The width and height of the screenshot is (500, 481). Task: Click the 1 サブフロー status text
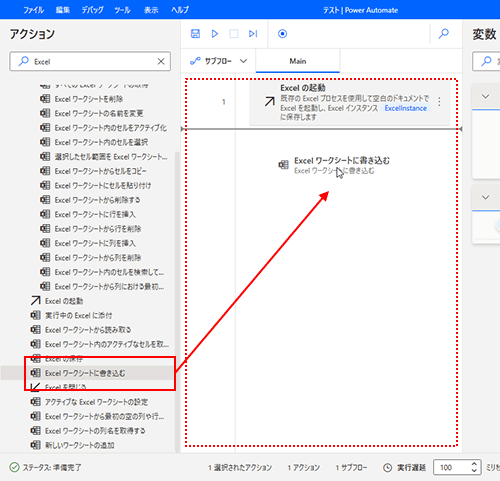click(351, 468)
